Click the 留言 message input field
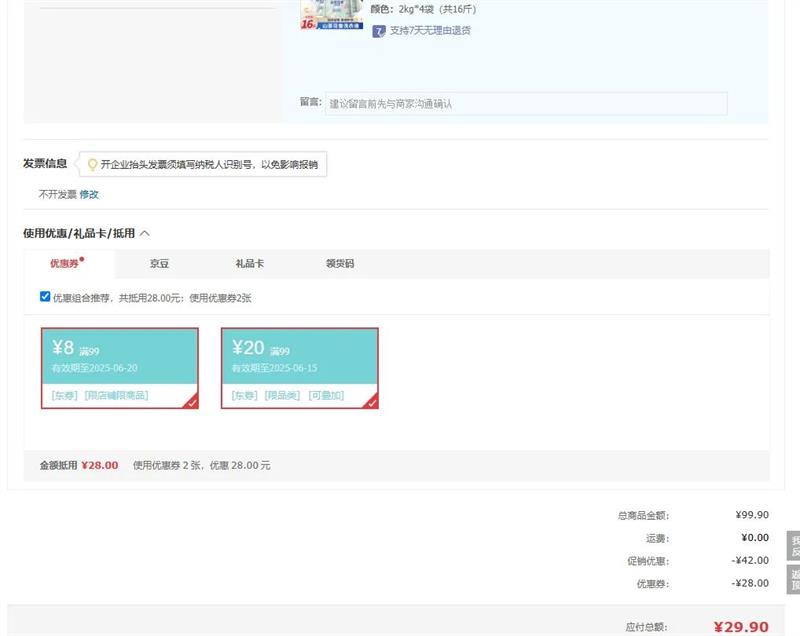This screenshot has width=800, height=636. click(525, 104)
